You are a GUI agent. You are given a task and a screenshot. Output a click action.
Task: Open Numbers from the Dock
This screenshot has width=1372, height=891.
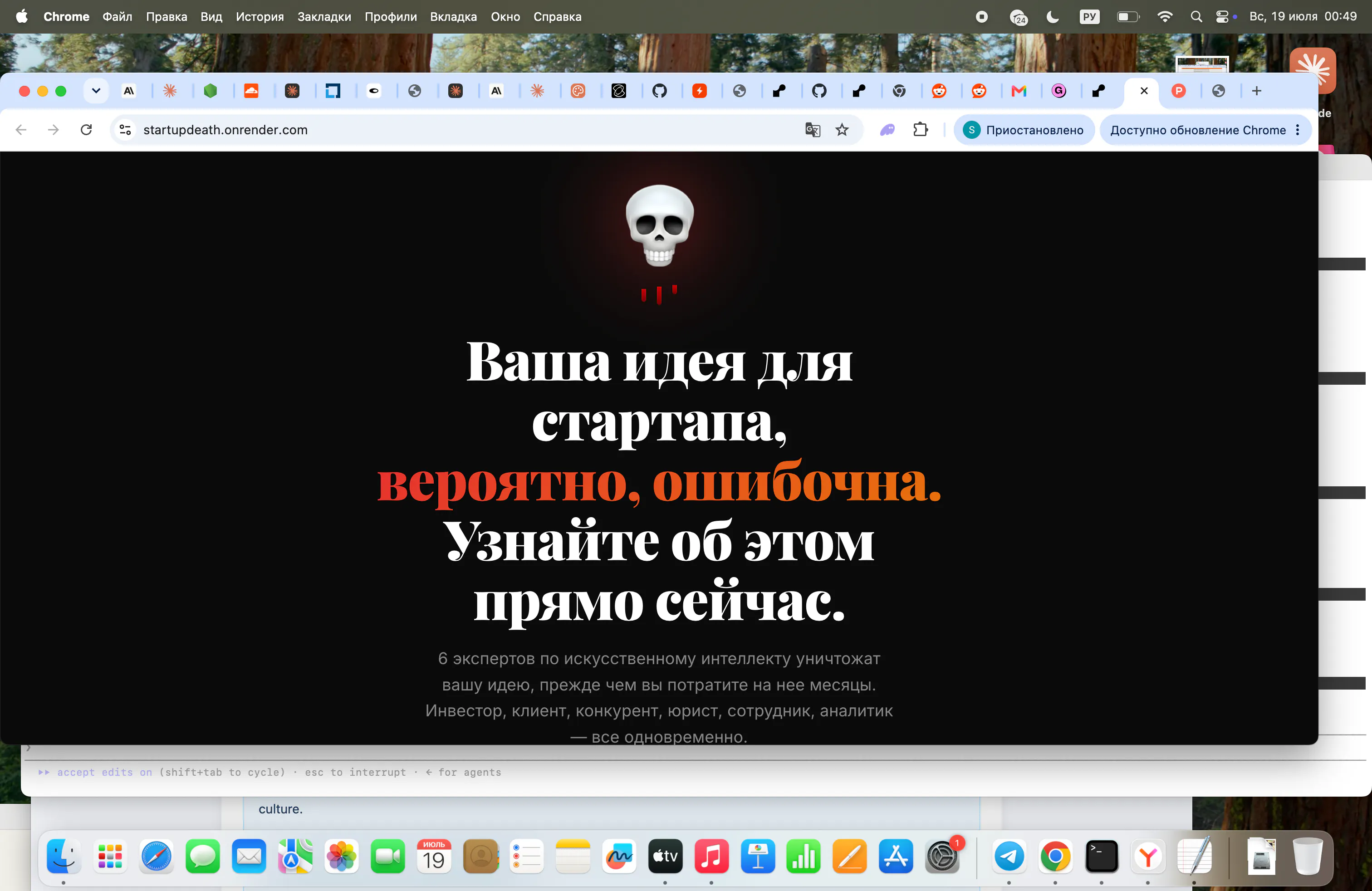click(804, 856)
